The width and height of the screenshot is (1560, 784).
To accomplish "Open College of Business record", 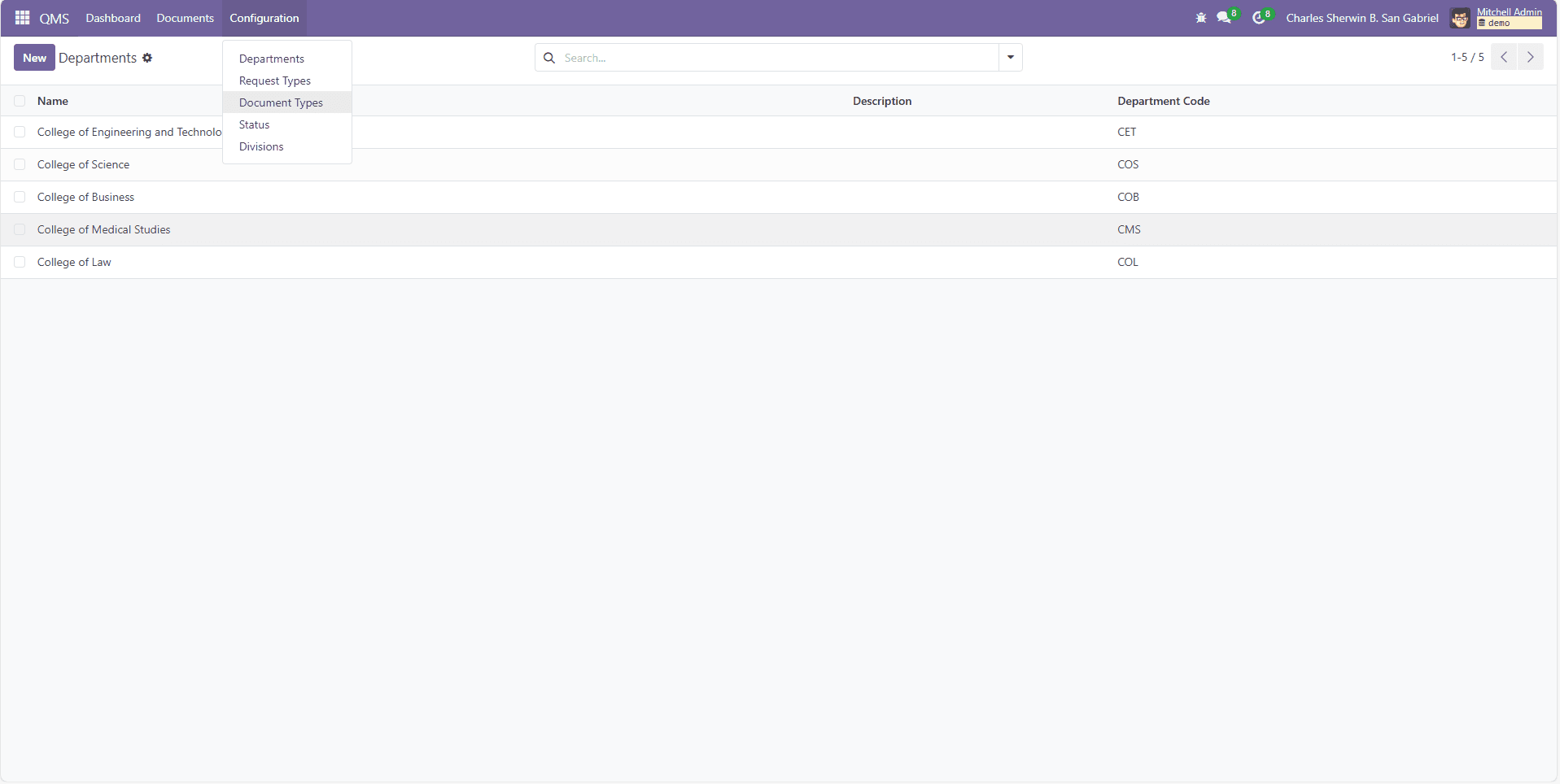I will point(85,197).
